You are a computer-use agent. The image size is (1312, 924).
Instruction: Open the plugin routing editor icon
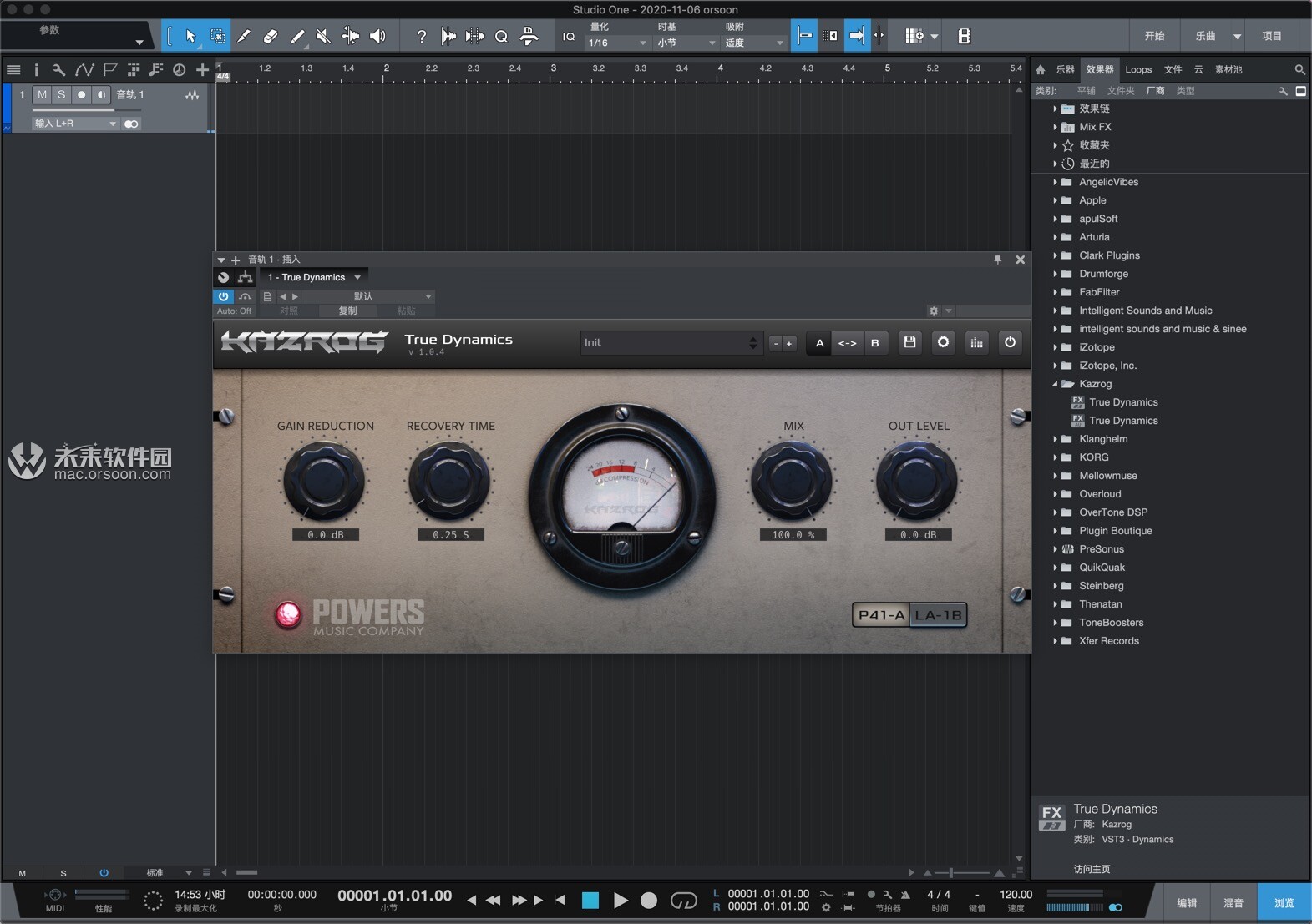click(x=245, y=277)
